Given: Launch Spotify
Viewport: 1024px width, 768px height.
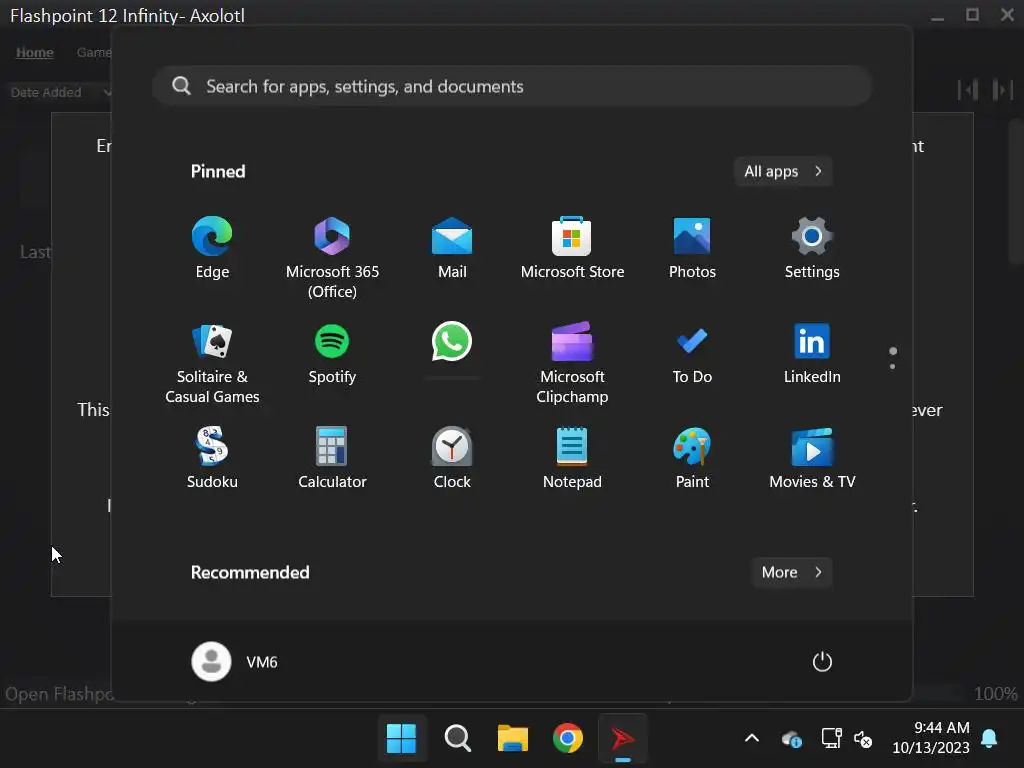Looking at the screenshot, I should click(x=332, y=353).
